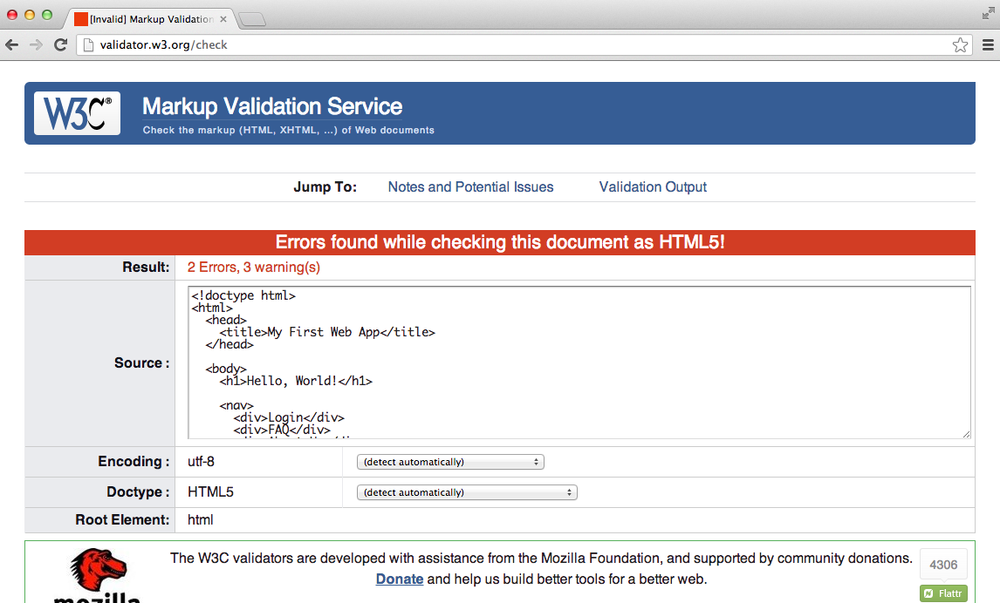The height and width of the screenshot is (603, 1000).
Task: Open the Encoding detection dropdown
Action: [x=449, y=461]
